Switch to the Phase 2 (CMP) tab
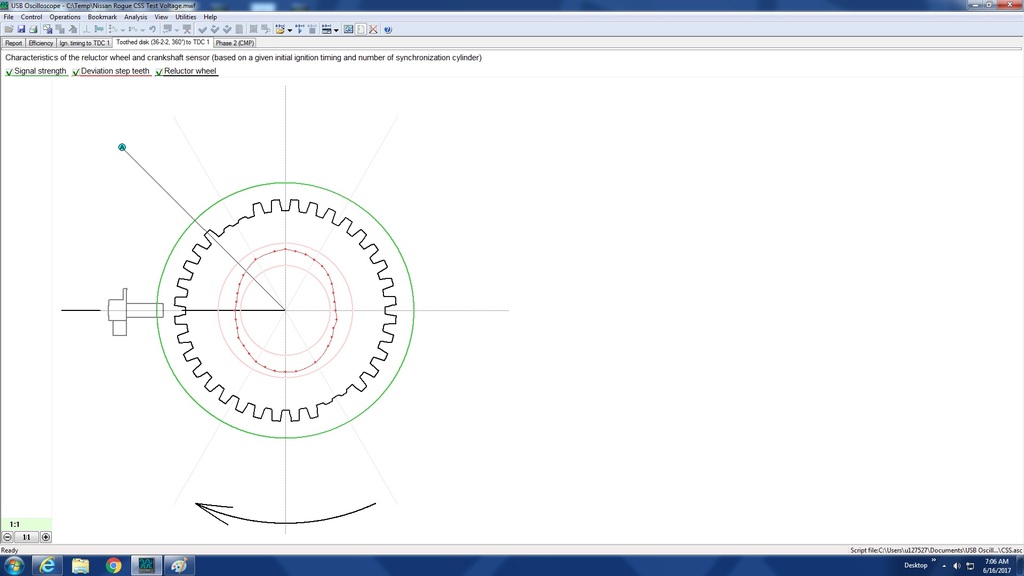Screen dimensions: 1024x576 (235, 43)
